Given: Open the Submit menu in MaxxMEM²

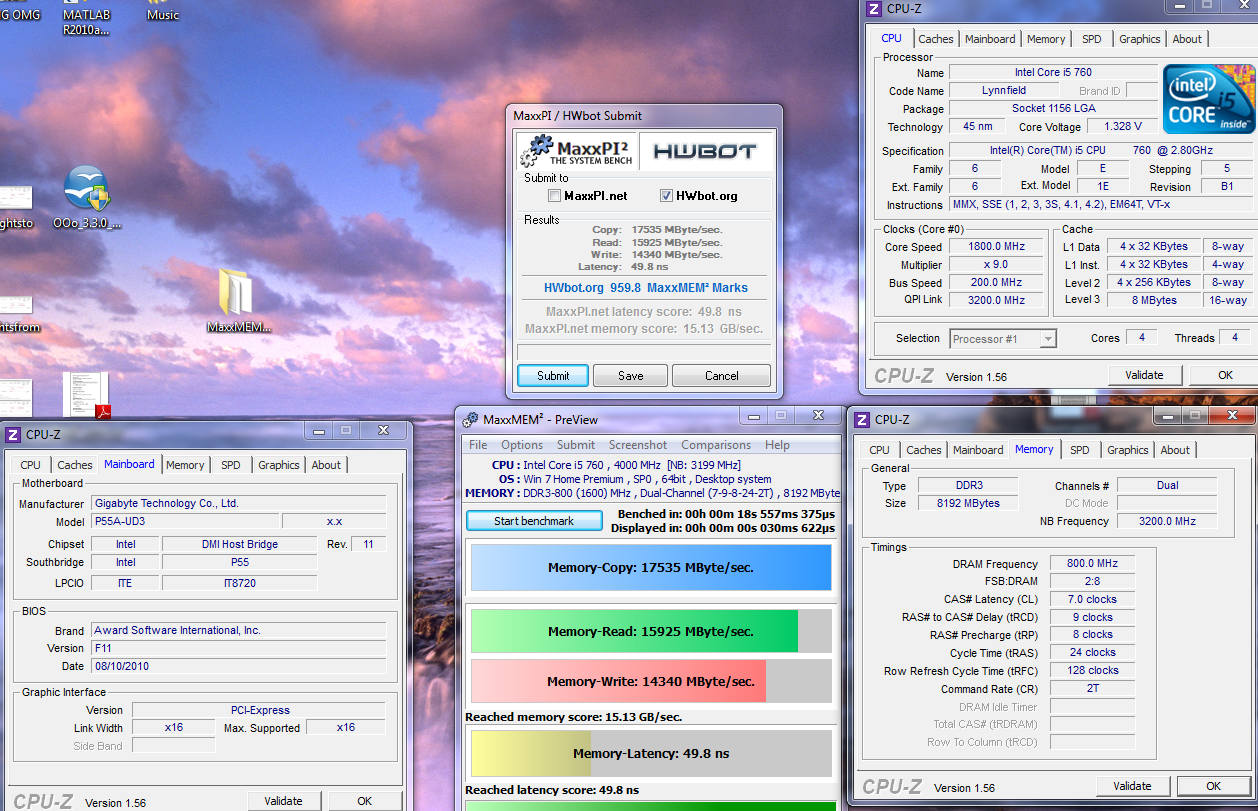Looking at the screenshot, I should pyautogui.click(x=576, y=445).
